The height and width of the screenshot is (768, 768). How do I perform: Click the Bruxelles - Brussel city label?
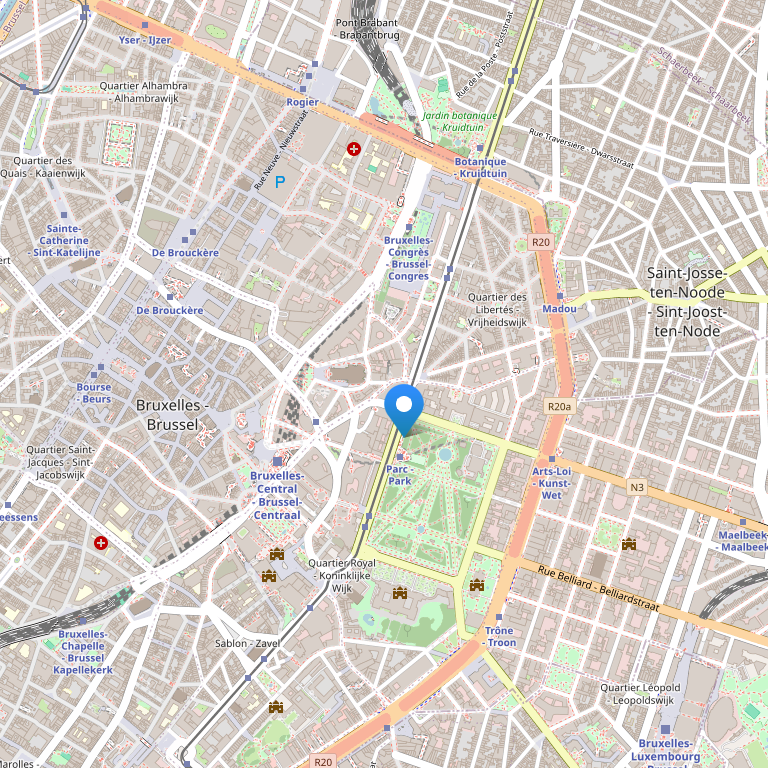tap(172, 414)
